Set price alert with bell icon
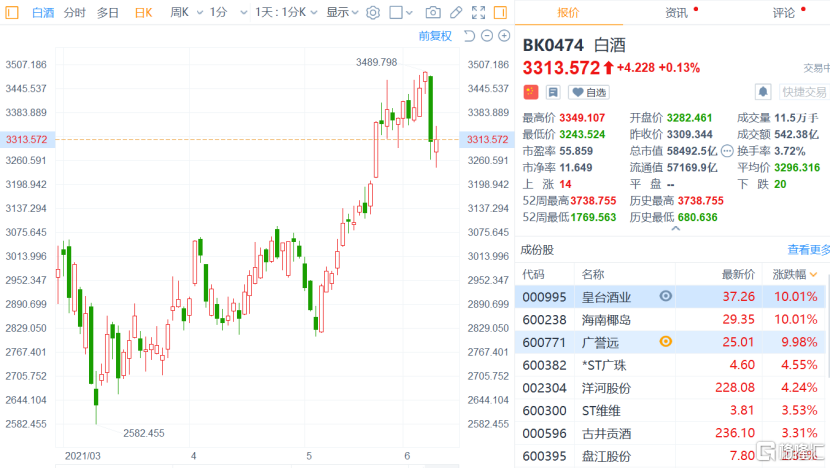The width and height of the screenshot is (831, 468). (x=763, y=92)
